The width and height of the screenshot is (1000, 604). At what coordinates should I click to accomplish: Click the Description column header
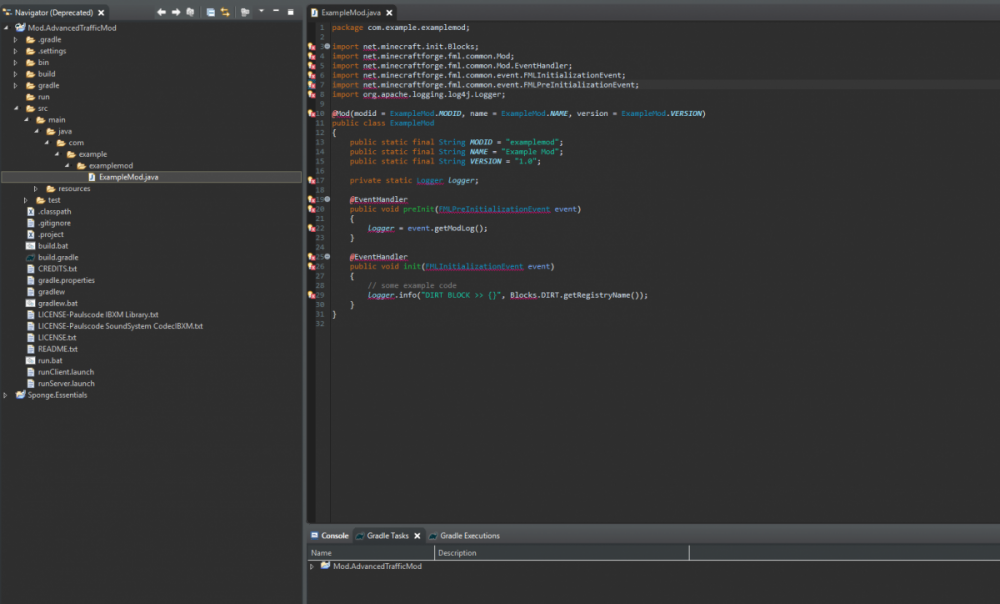click(457, 553)
